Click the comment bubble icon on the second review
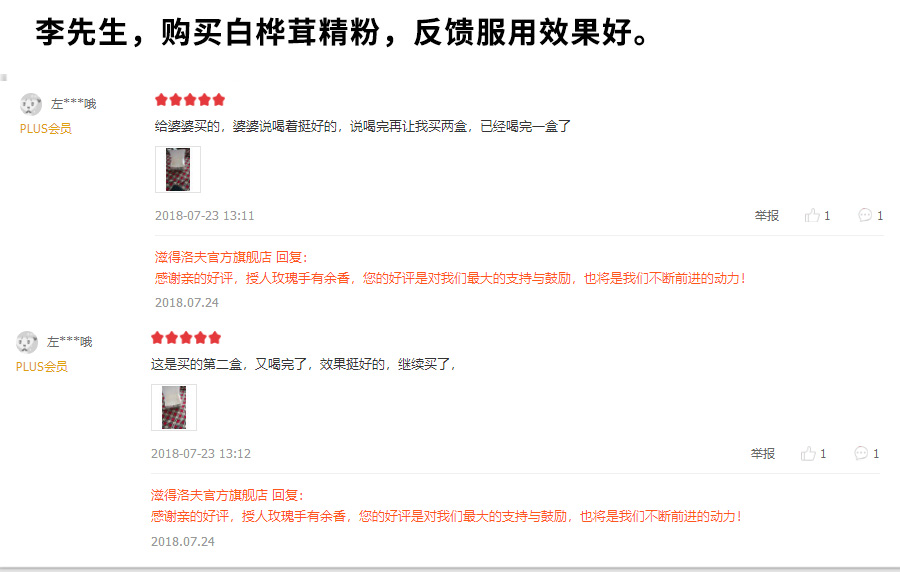This screenshot has width=900, height=572. point(860,453)
